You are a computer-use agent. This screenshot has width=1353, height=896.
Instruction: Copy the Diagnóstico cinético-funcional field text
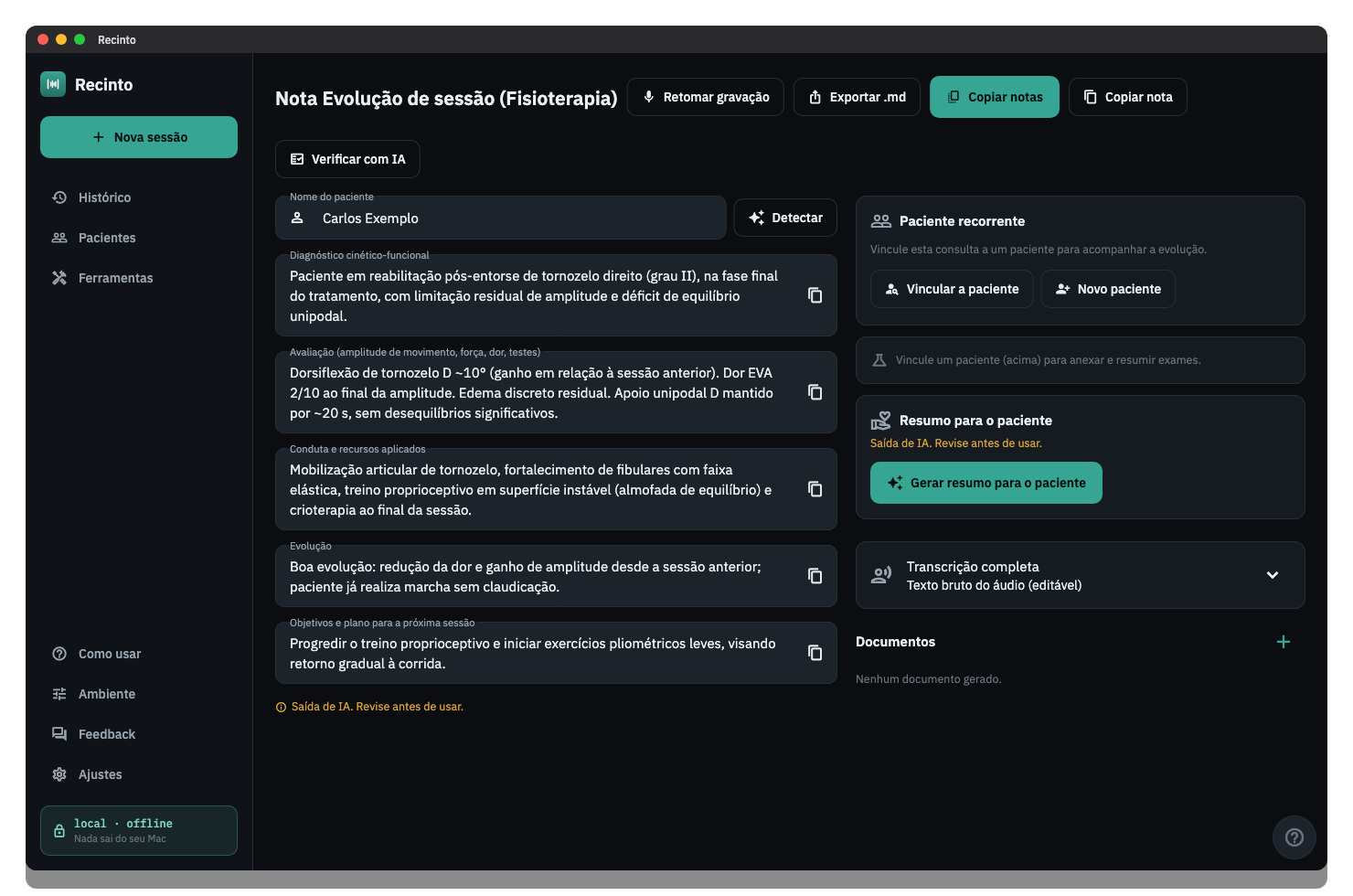point(815,295)
